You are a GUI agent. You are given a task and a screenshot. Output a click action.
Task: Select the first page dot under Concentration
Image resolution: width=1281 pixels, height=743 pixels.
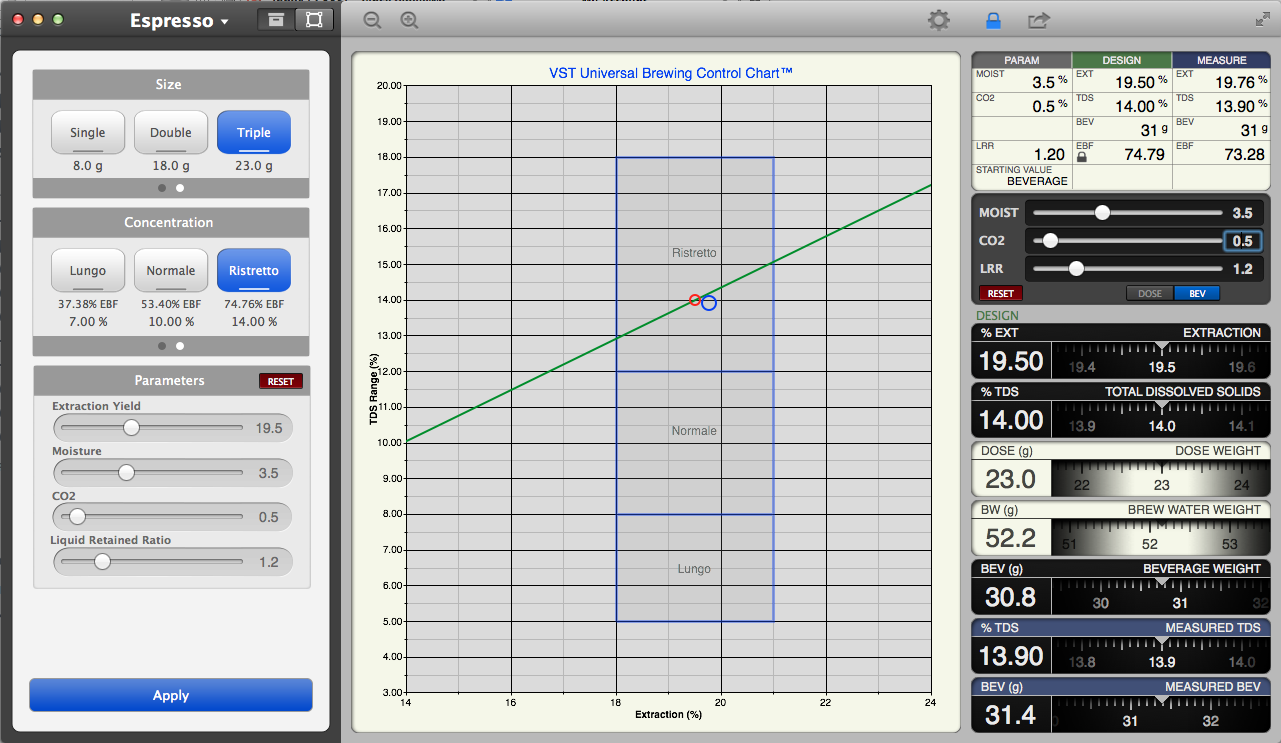(x=162, y=346)
